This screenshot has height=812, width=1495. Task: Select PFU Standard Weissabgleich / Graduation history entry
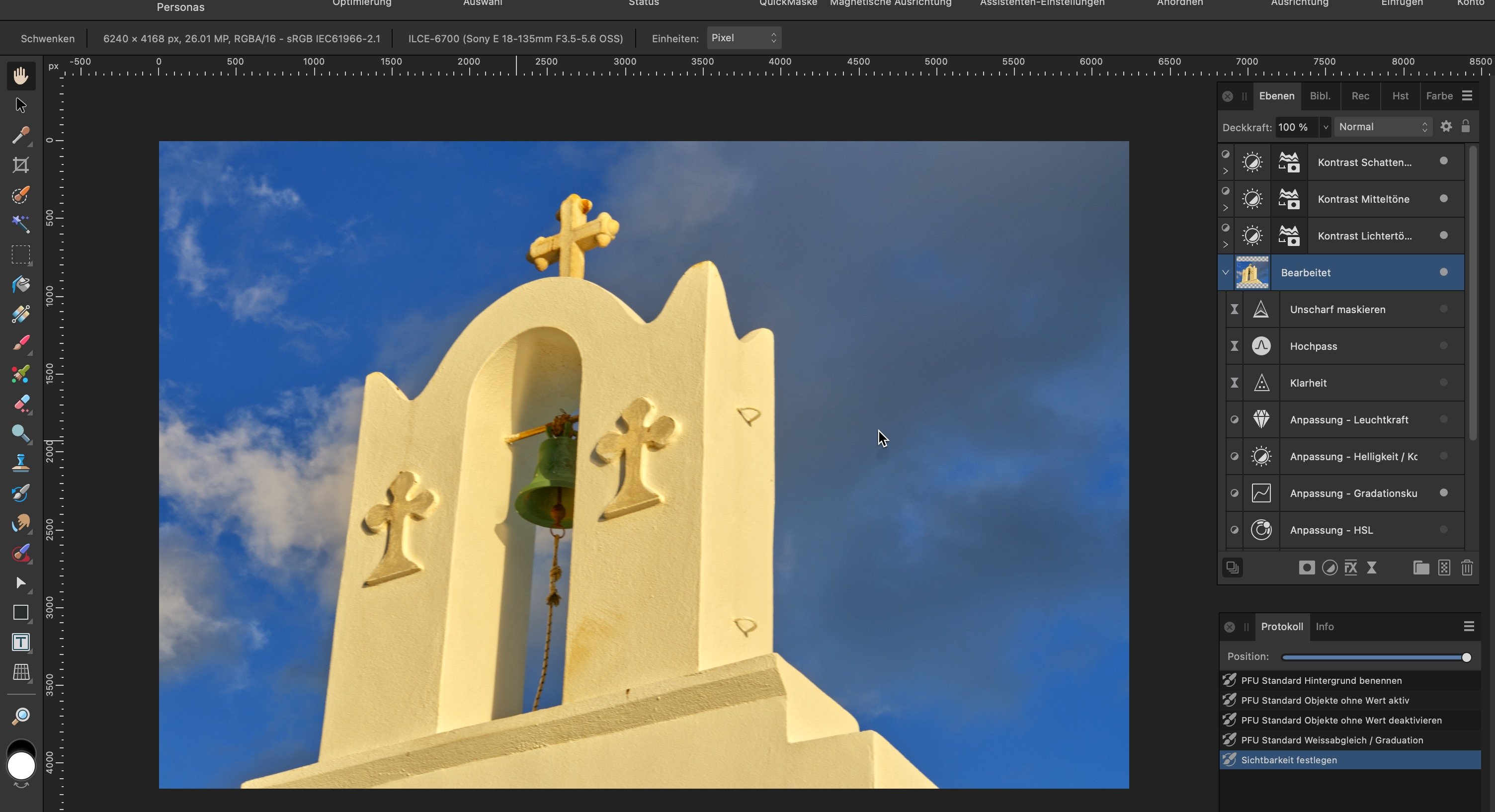[1332, 740]
